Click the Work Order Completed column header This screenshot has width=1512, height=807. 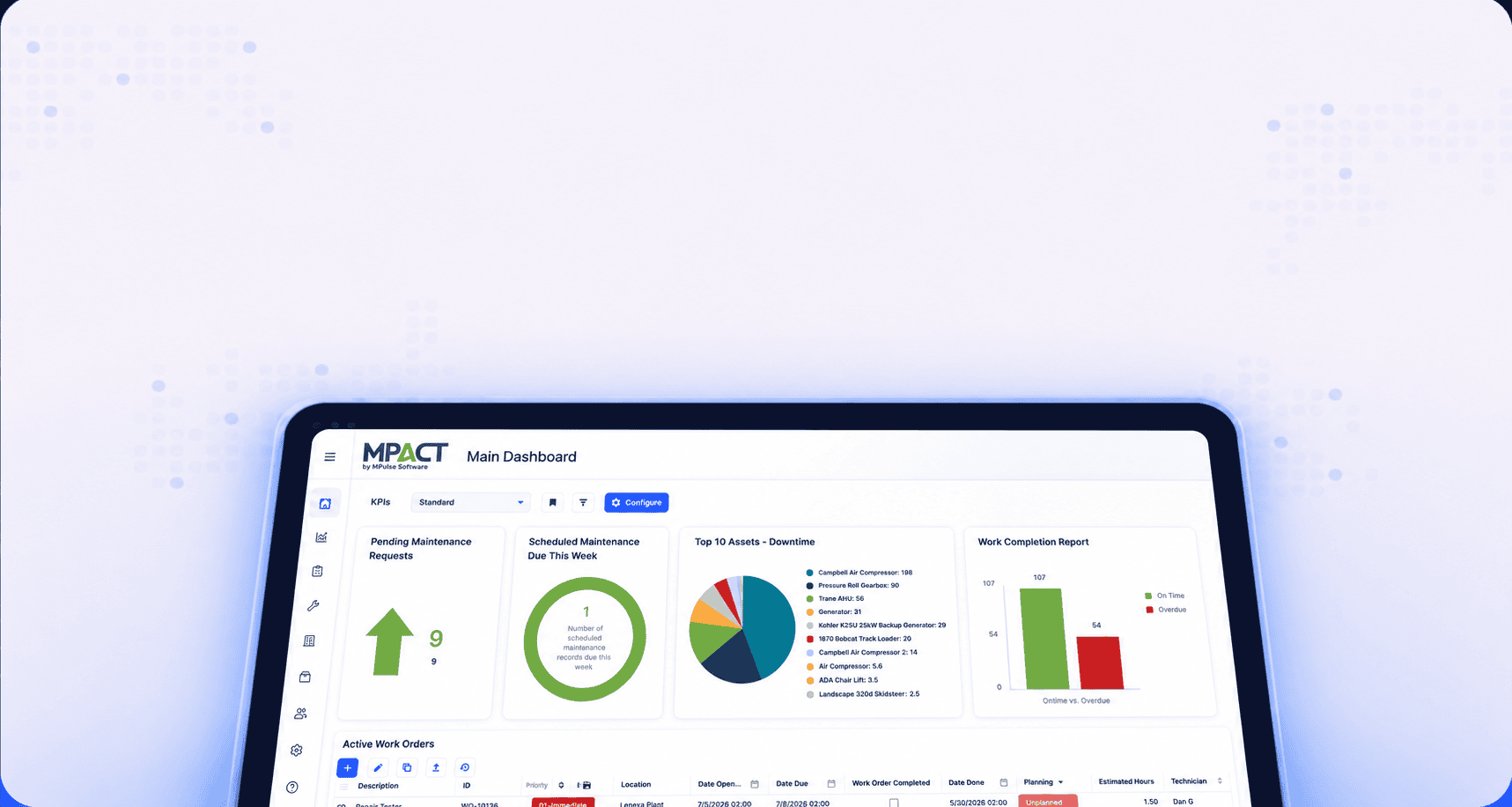[x=891, y=782]
